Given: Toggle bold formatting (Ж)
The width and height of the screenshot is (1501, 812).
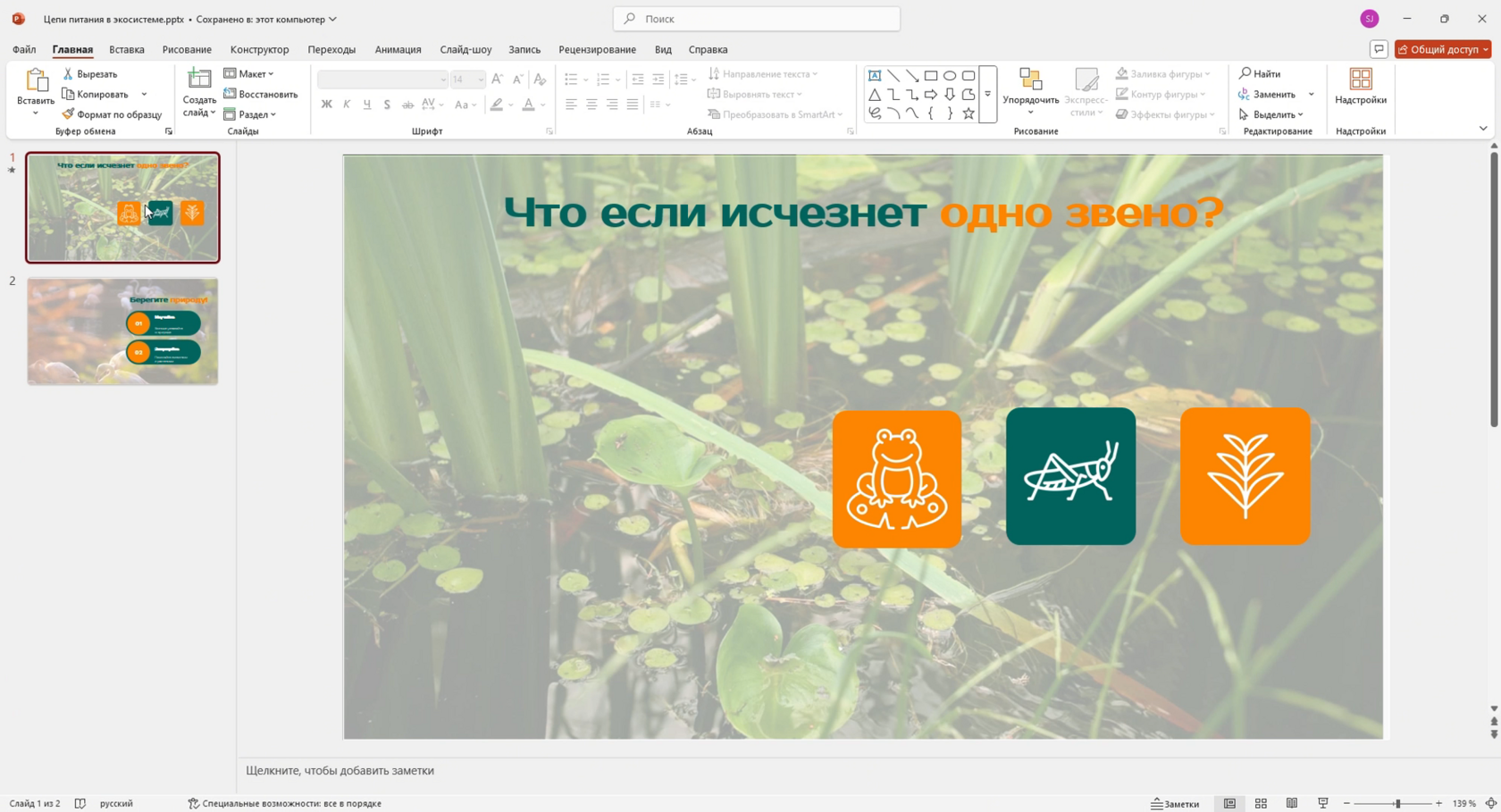Looking at the screenshot, I should coord(327,105).
